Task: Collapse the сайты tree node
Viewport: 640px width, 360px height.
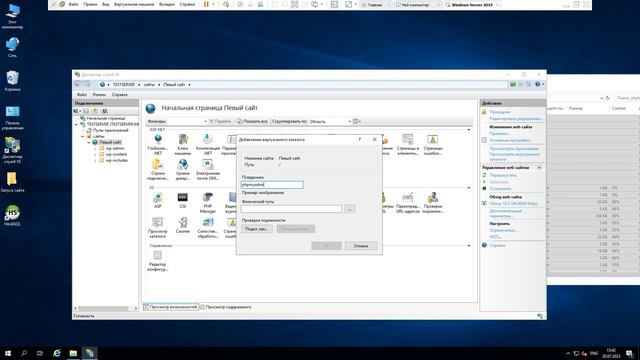Action: click(83, 136)
